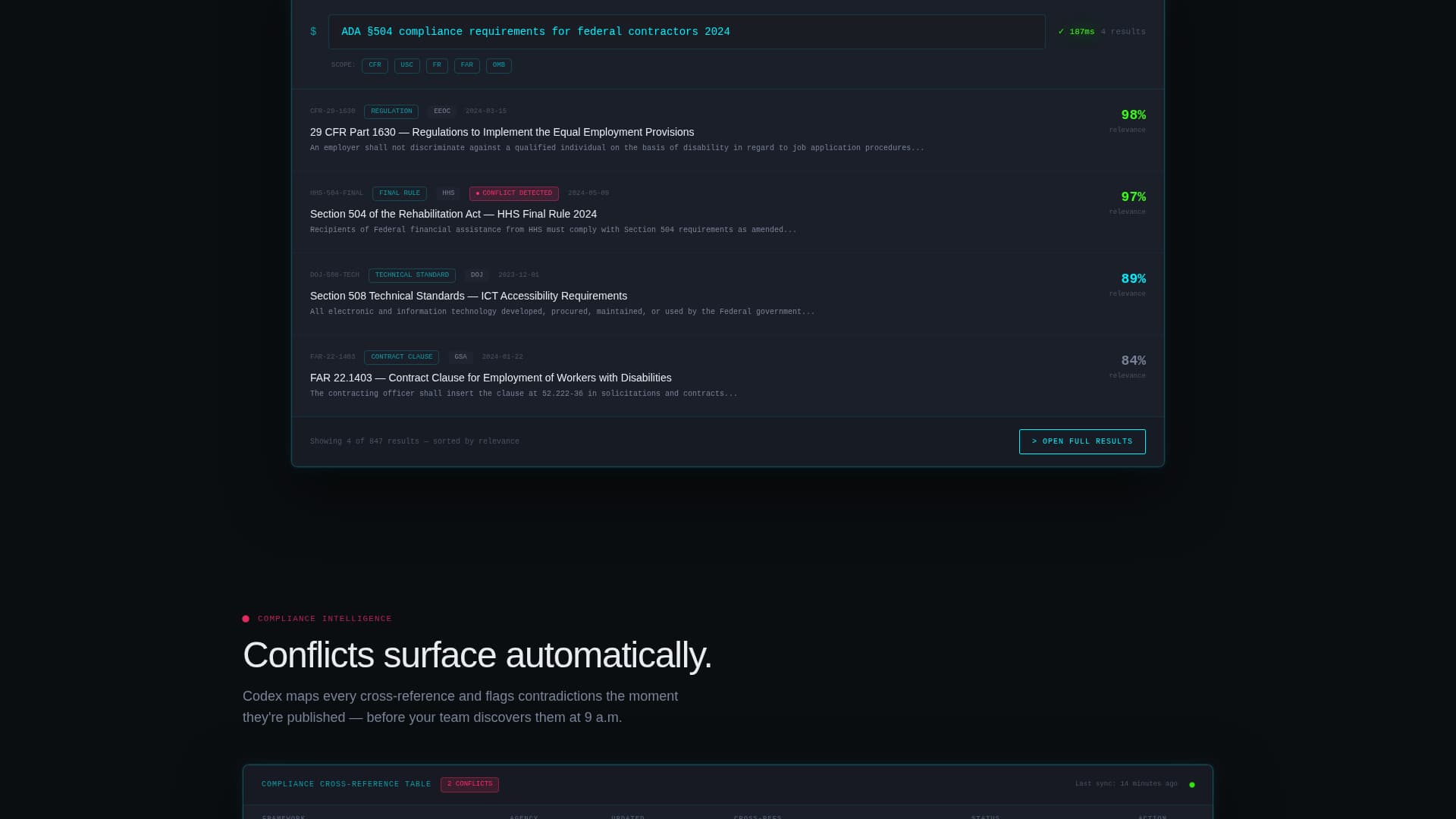Click the 'Conflicts surface automatically.' heading
This screenshot has width=1456, height=819.
pos(477,655)
